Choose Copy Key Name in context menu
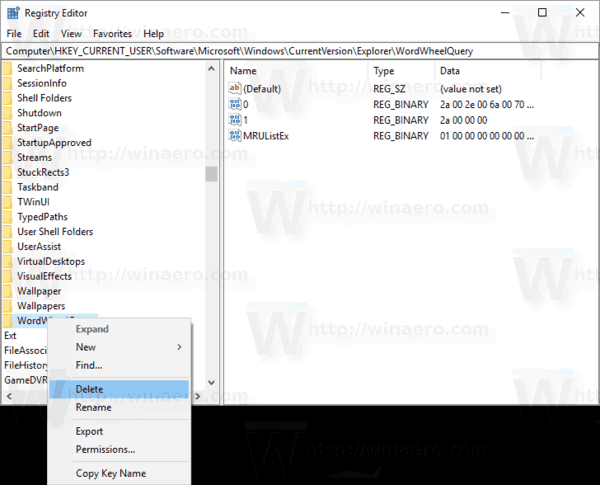The width and height of the screenshot is (600, 485). pos(119,473)
